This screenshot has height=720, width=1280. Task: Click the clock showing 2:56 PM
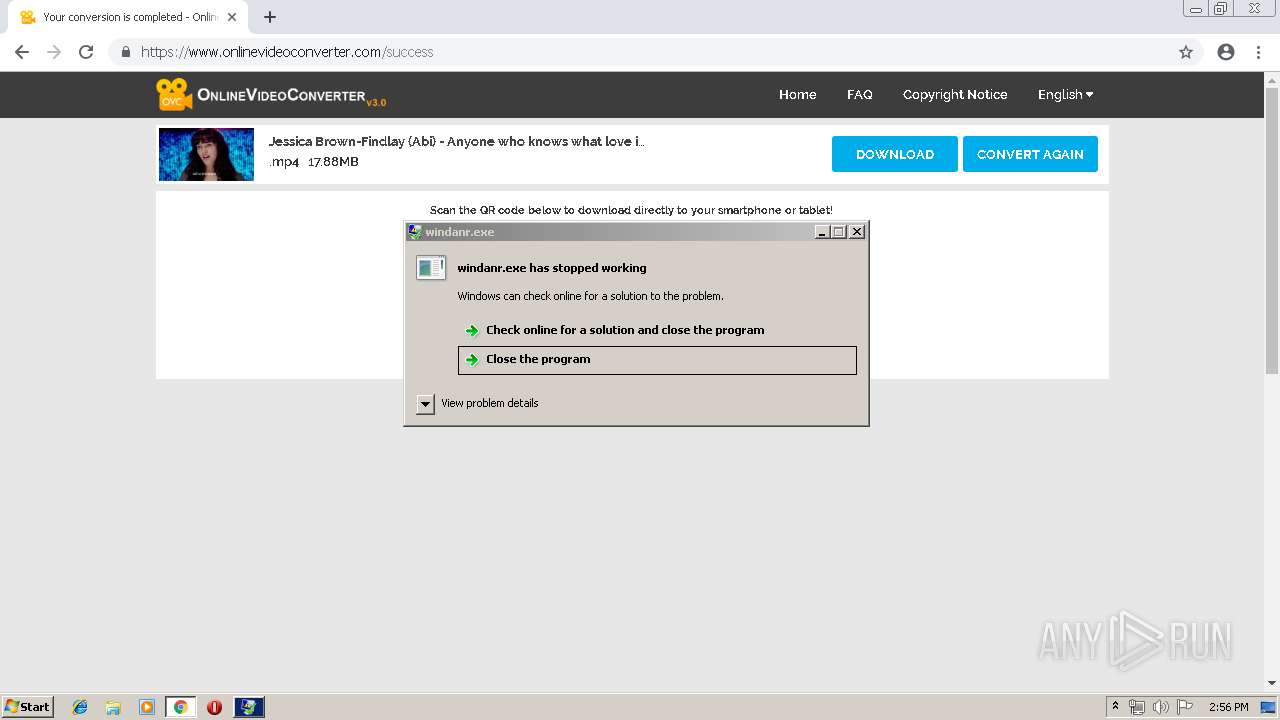tap(1228, 707)
